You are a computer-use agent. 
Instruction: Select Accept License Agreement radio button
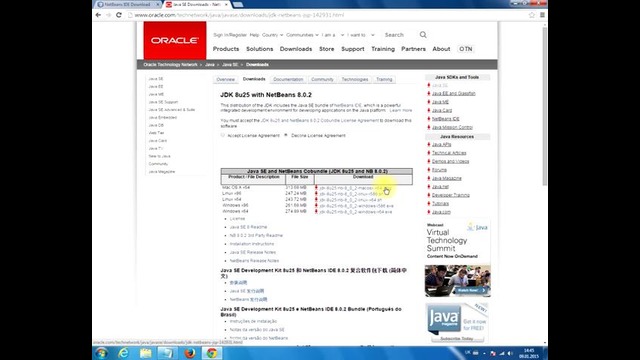(x=223, y=135)
